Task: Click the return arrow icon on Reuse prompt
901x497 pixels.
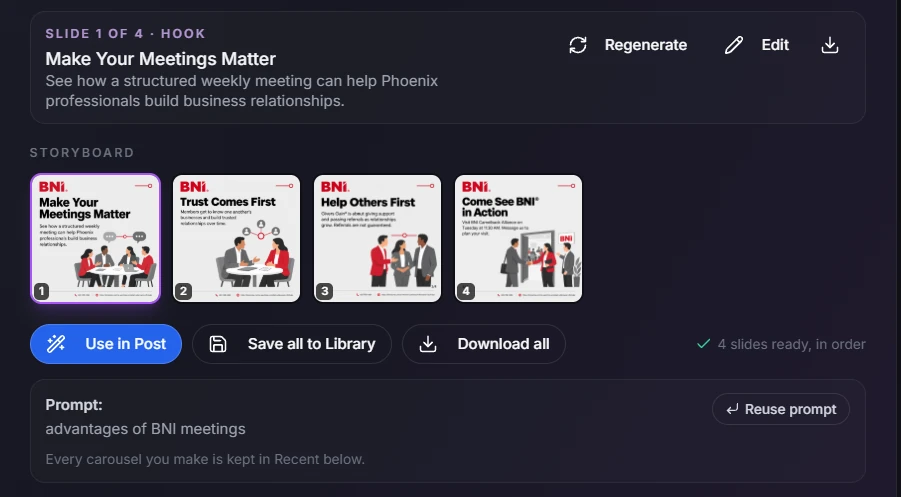Action: (x=732, y=409)
